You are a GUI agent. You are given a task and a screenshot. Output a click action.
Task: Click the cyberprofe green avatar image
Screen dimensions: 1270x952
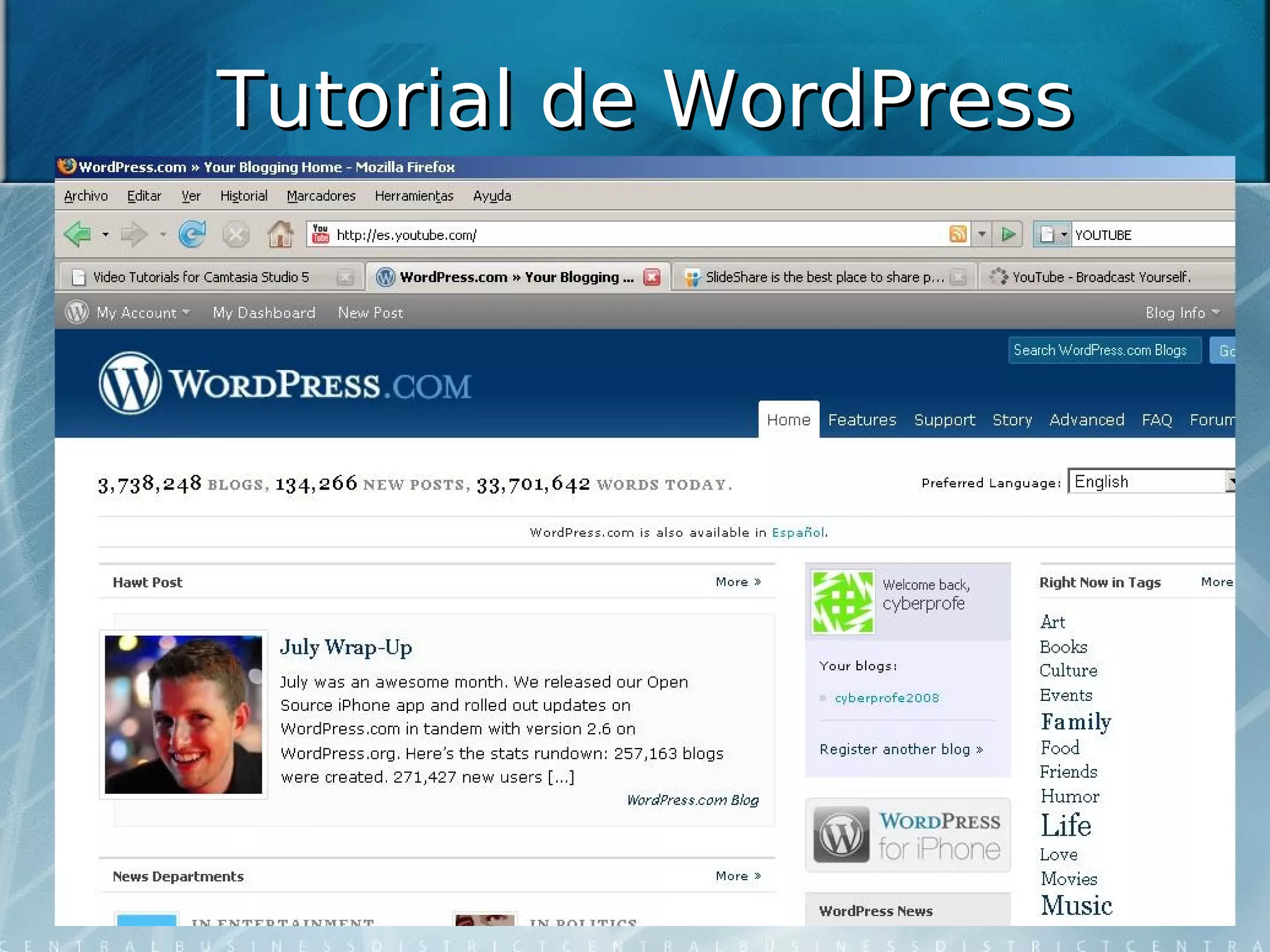click(x=843, y=602)
